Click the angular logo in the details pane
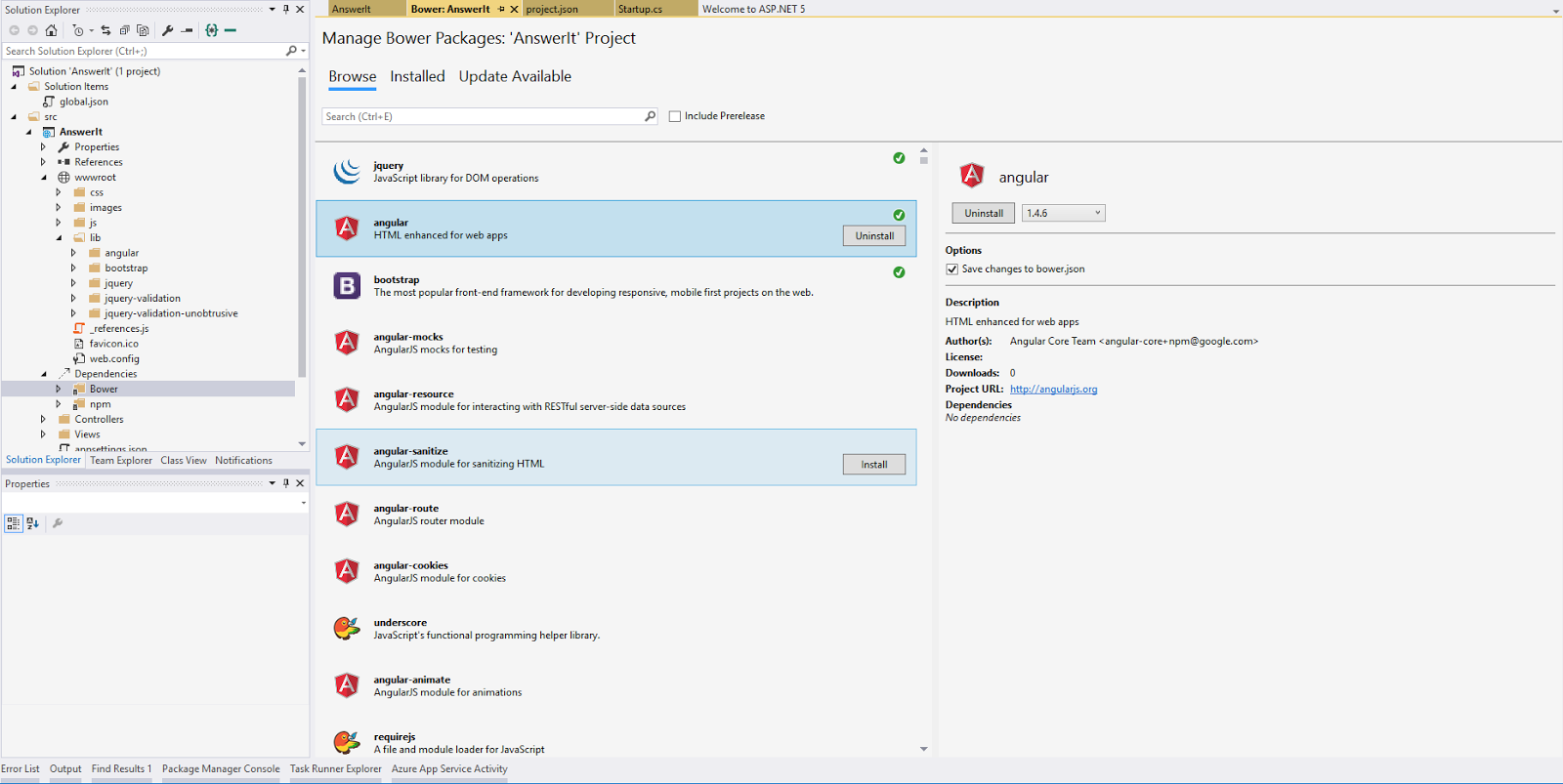The height and width of the screenshot is (784, 1563). coord(972,176)
